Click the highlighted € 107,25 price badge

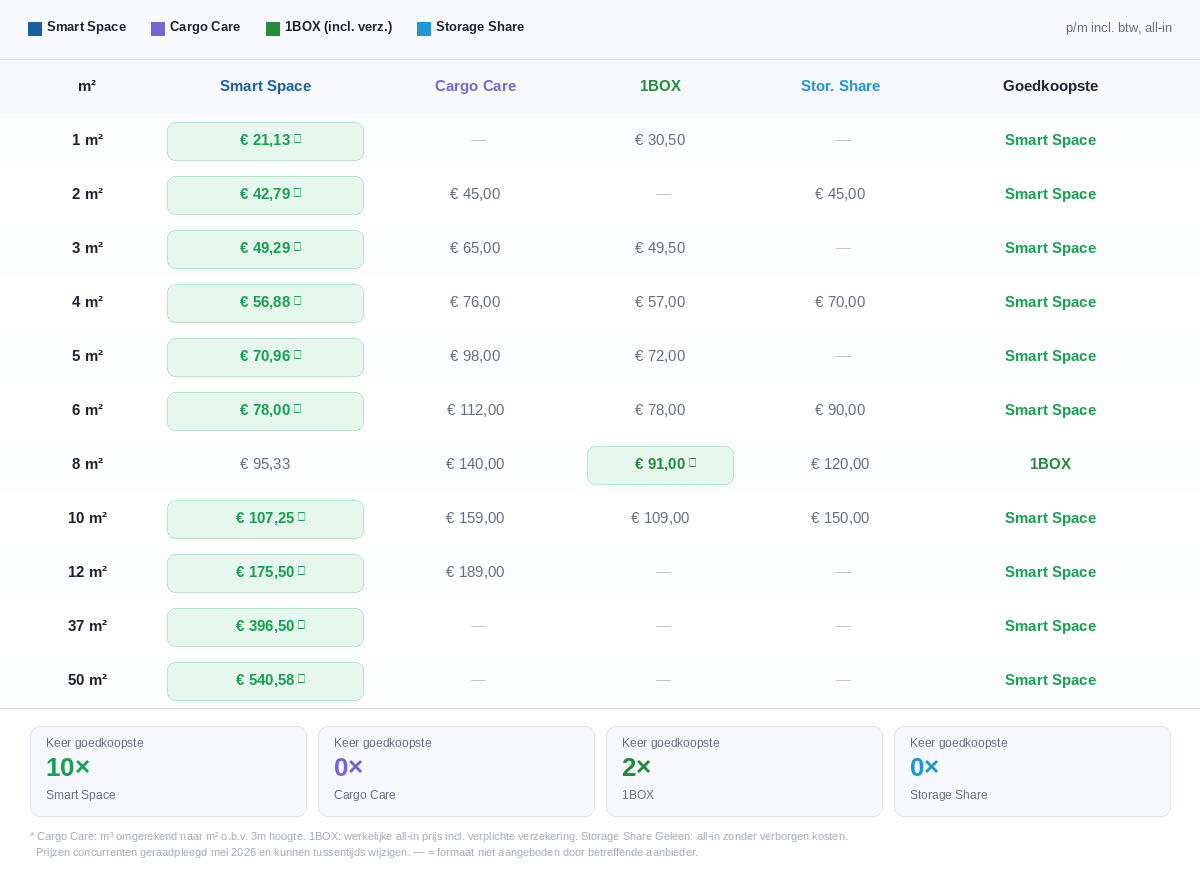265,519
